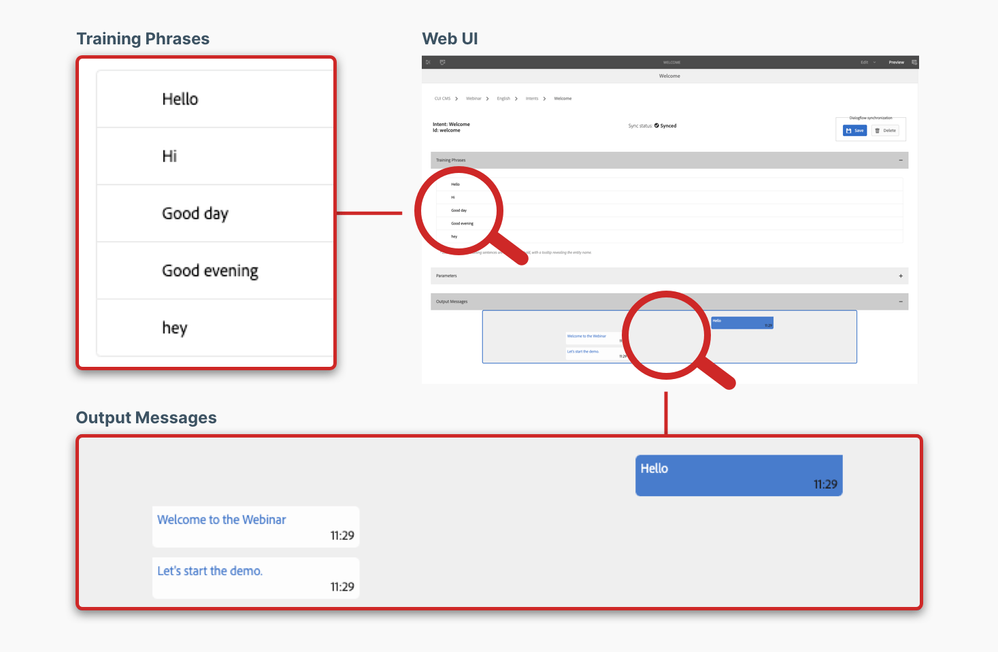Viewport: 998px width, 652px height.
Task: Switch to Preview mode in the top bar
Action: (x=896, y=62)
